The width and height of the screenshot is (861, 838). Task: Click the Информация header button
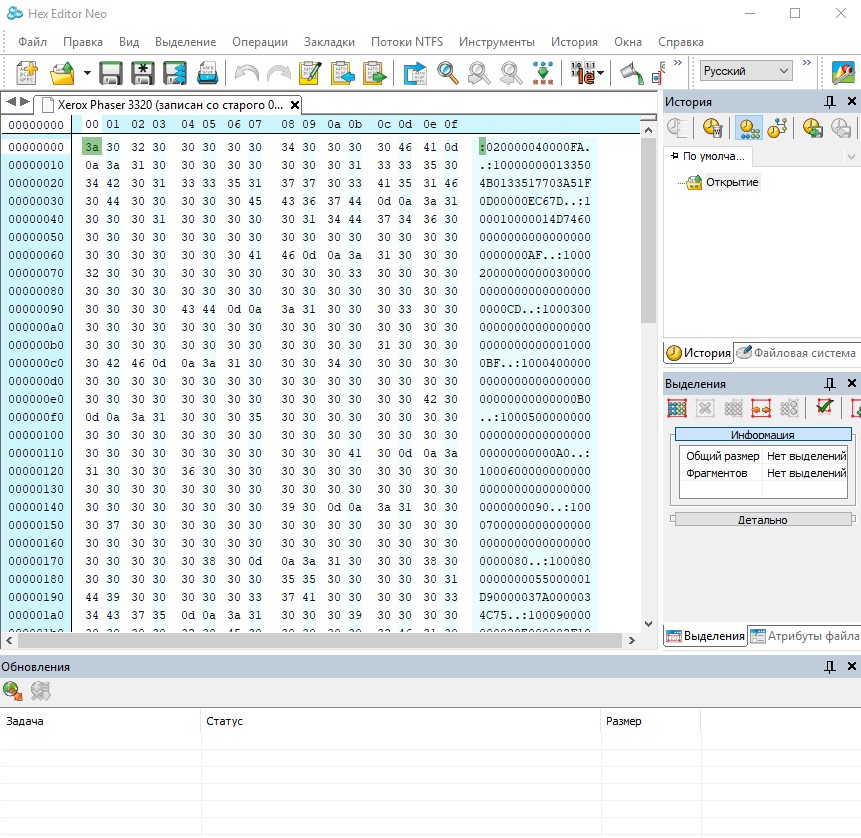coord(762,435)
